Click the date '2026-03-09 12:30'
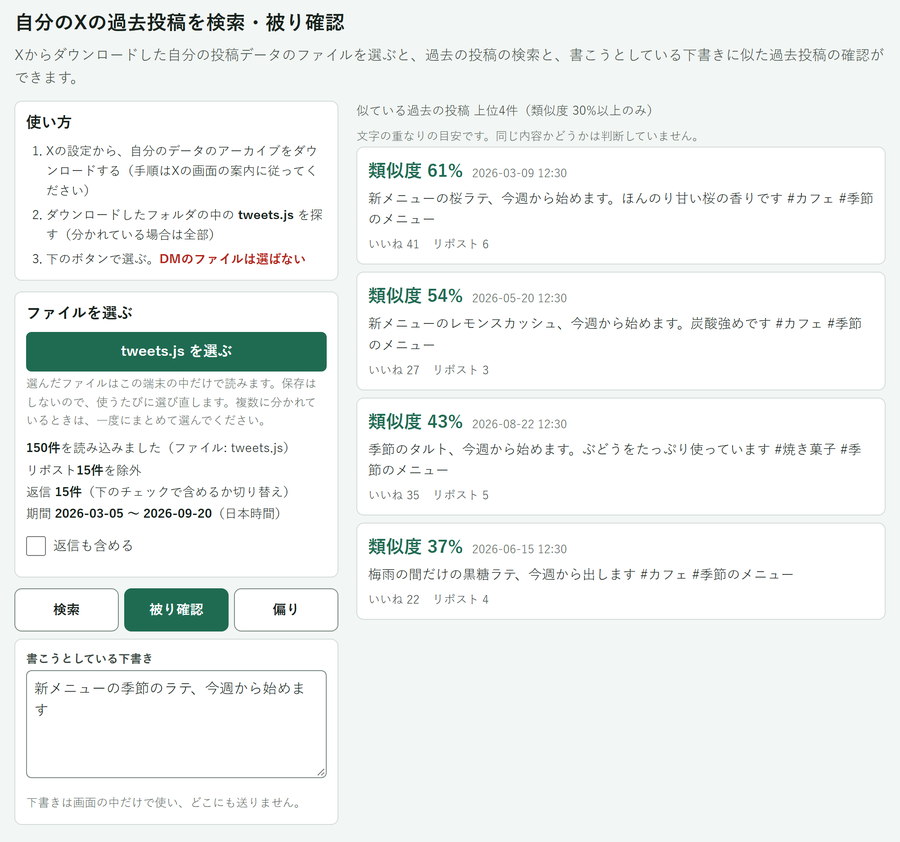Image resolution: width=900 pixels, height=842 pixels. click(x=519, y=173)
